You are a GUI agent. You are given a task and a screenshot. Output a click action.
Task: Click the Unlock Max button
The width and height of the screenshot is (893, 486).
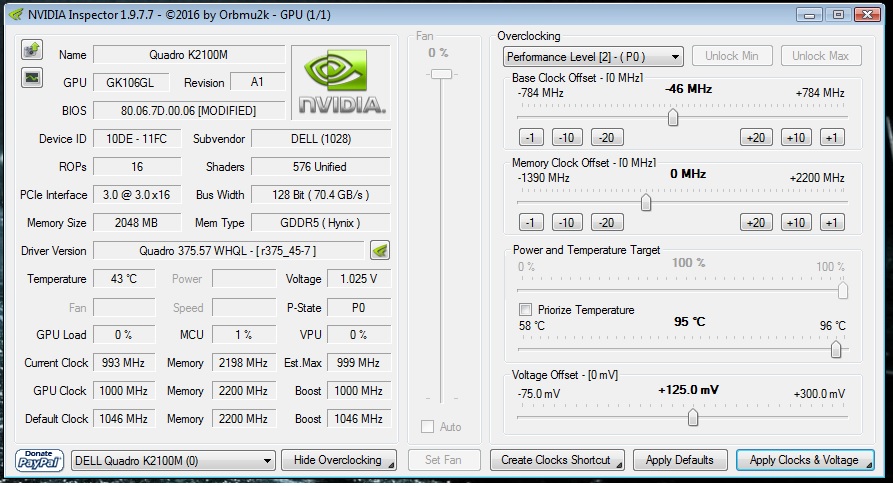tap(821, 56)
